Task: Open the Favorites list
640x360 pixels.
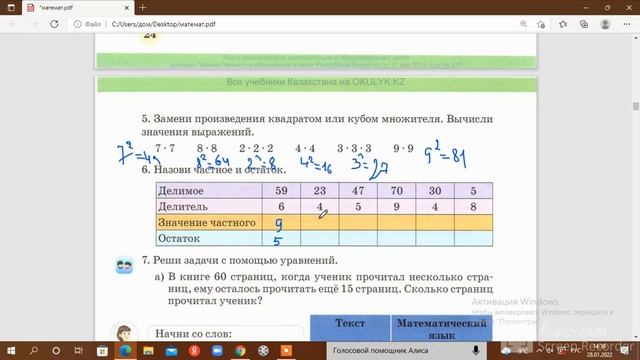Action: coord(563,24)
